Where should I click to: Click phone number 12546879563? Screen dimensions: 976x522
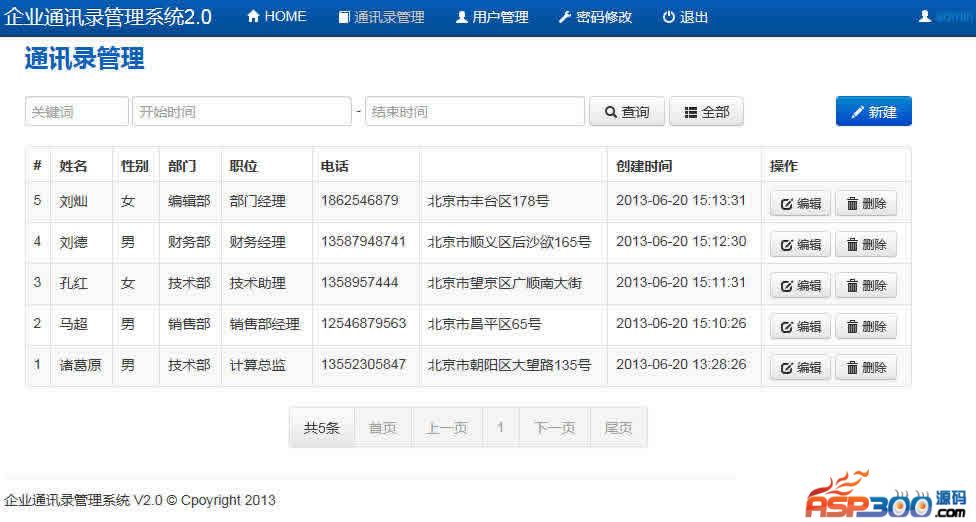point(363,324)
